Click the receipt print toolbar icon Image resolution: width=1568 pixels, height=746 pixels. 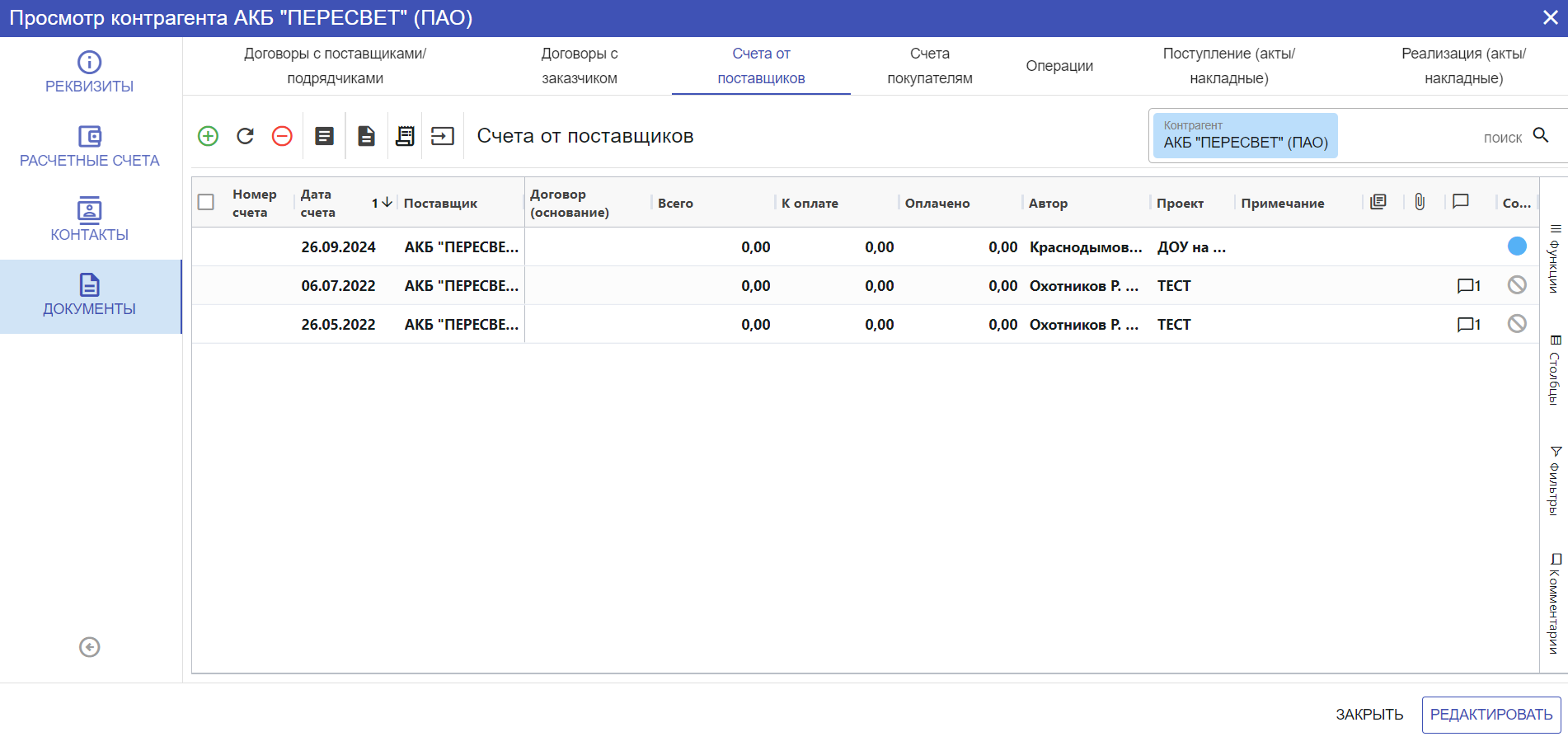pos(405,136)
